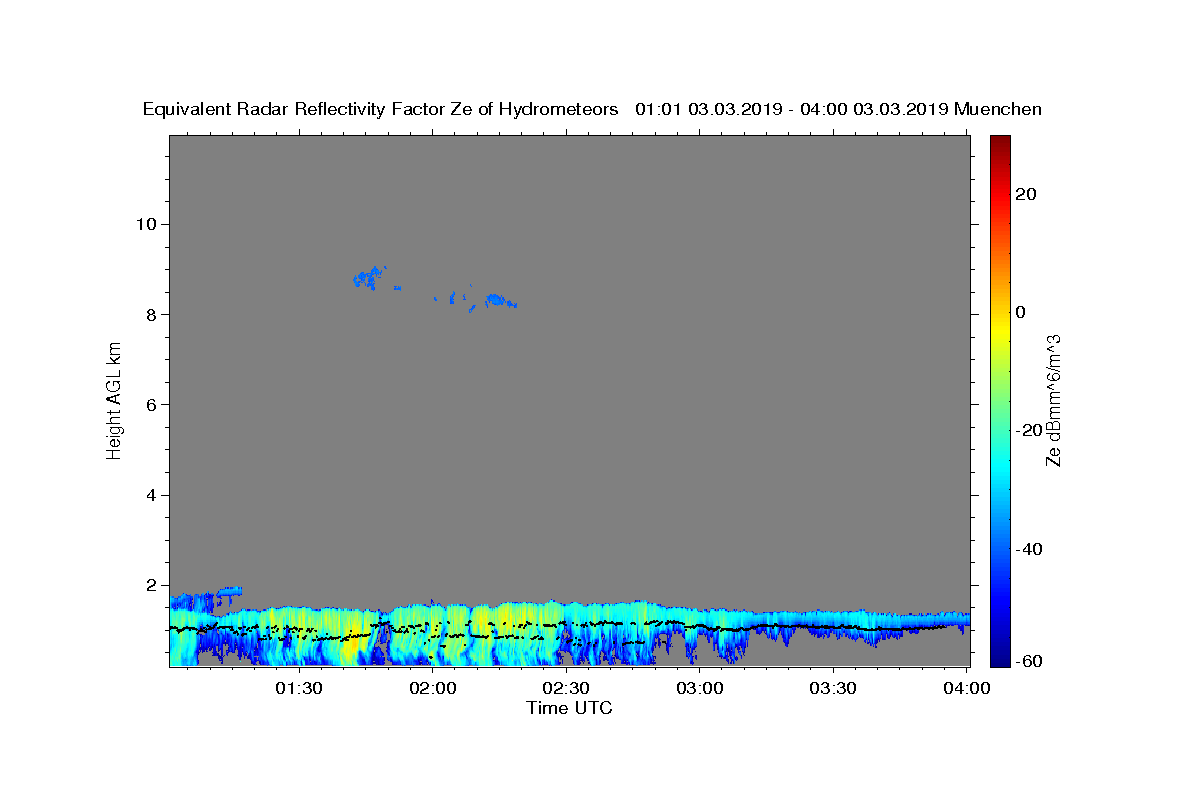This screenshot has height=800, width=1200.
Task: Click the colorbar unit label Ze dBmm^6/m^3
Action: pos(1053,401)
